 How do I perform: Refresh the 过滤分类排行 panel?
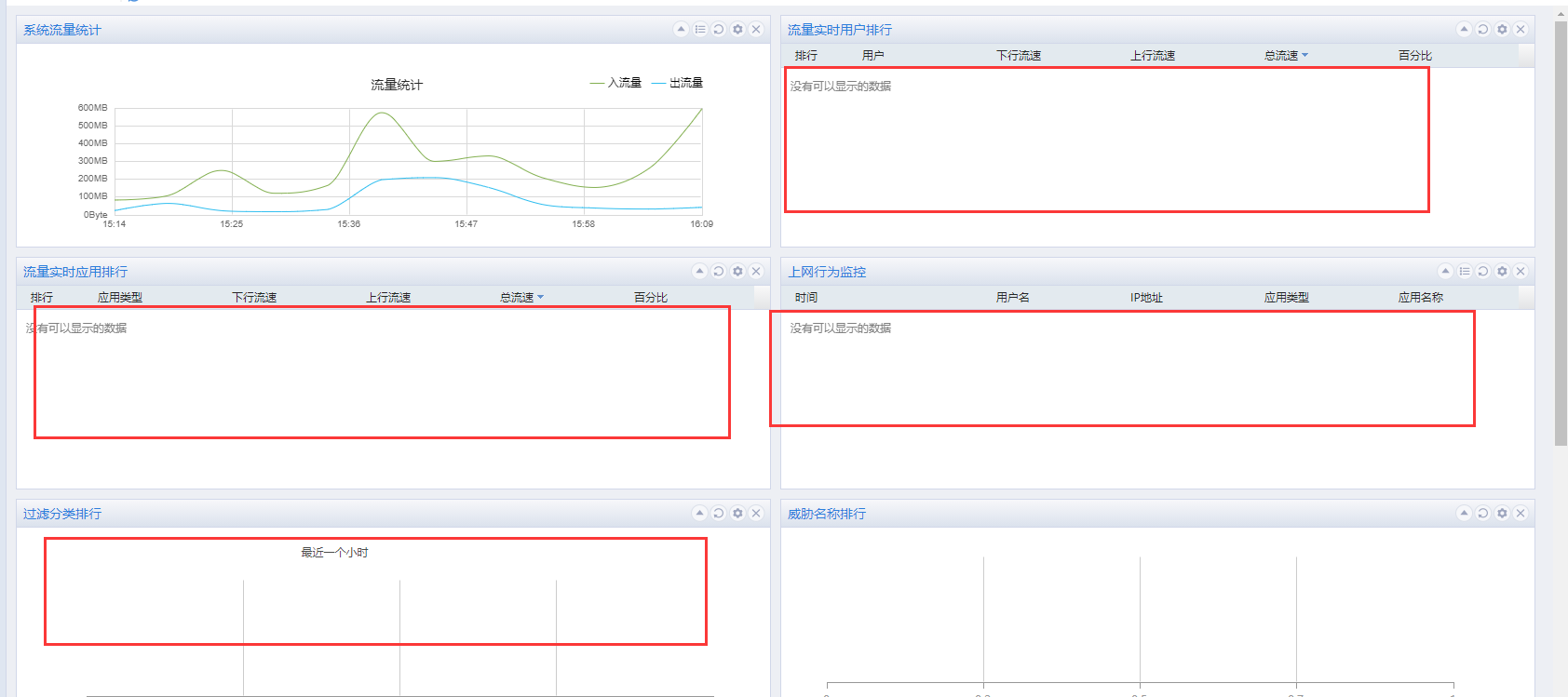pos(719,514)
